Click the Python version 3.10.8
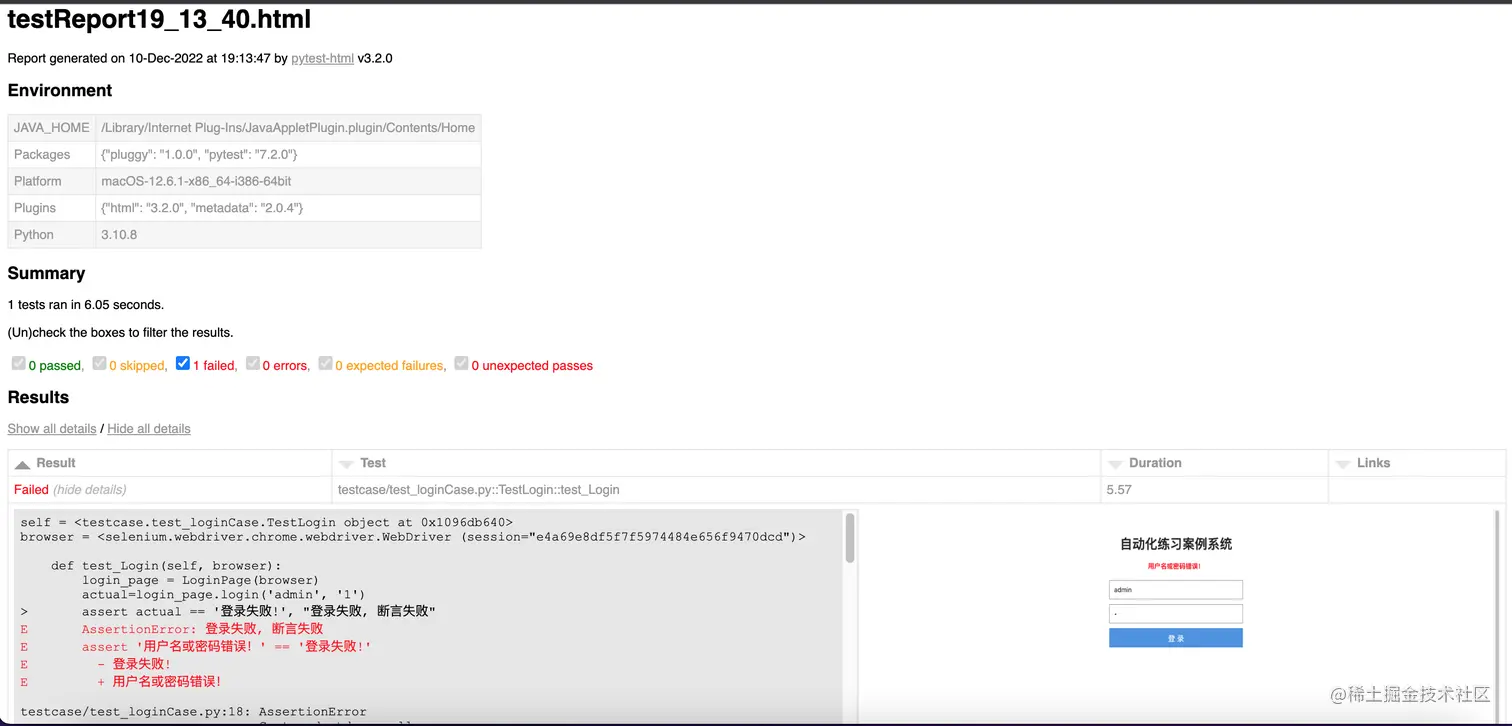 coord(119,235)
